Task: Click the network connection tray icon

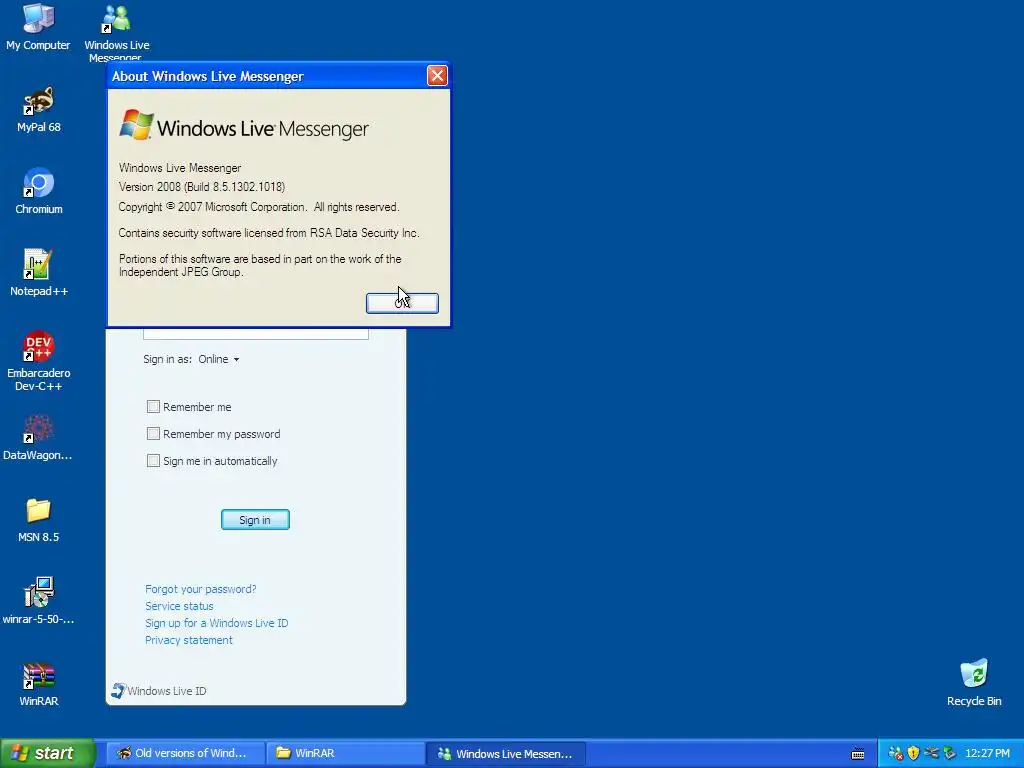Action: pos(932,754)
